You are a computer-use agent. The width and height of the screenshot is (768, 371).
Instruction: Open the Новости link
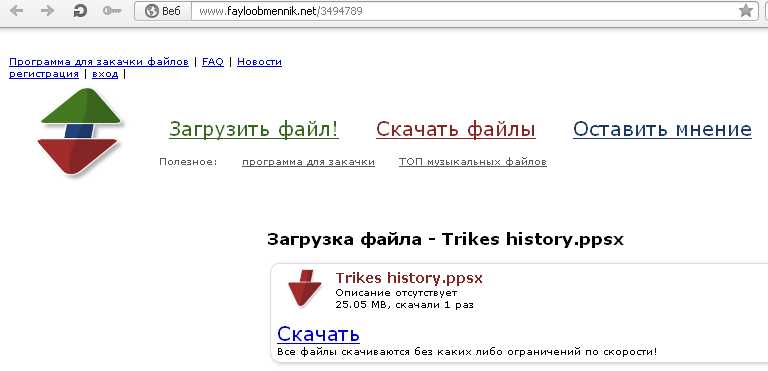click(259, 62)
